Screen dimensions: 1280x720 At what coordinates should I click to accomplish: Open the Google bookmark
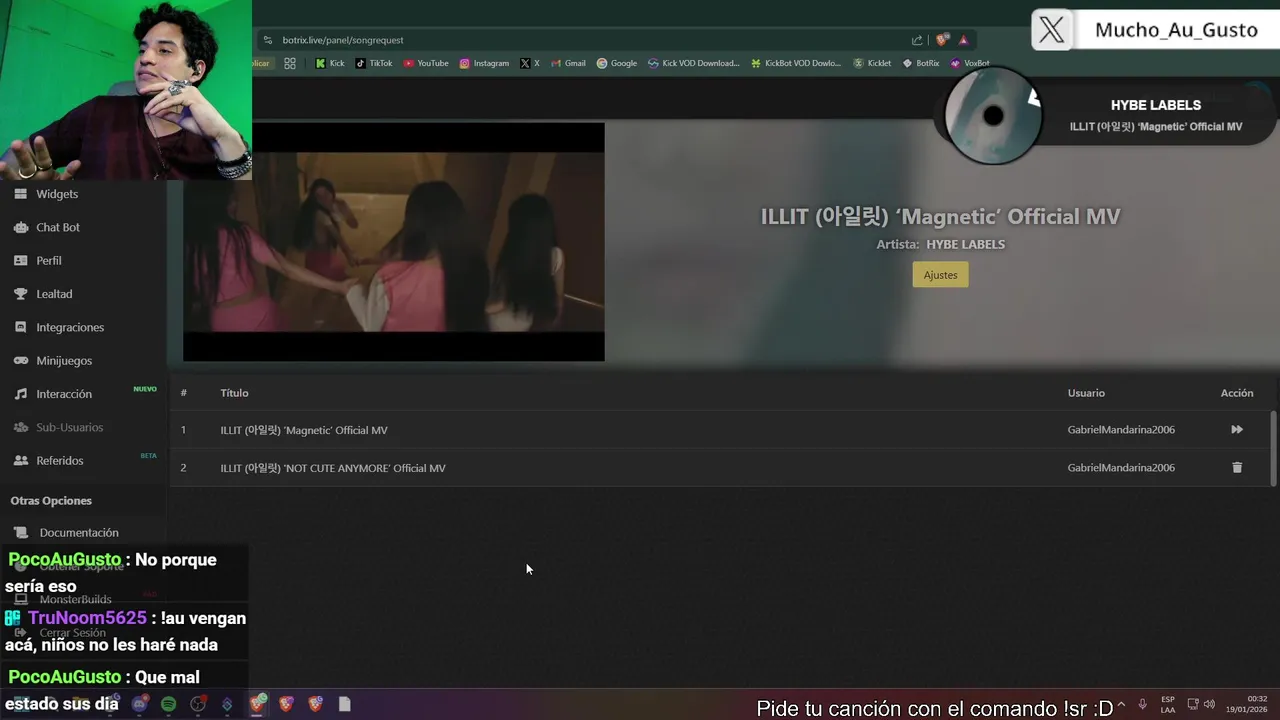pos(617,63)
